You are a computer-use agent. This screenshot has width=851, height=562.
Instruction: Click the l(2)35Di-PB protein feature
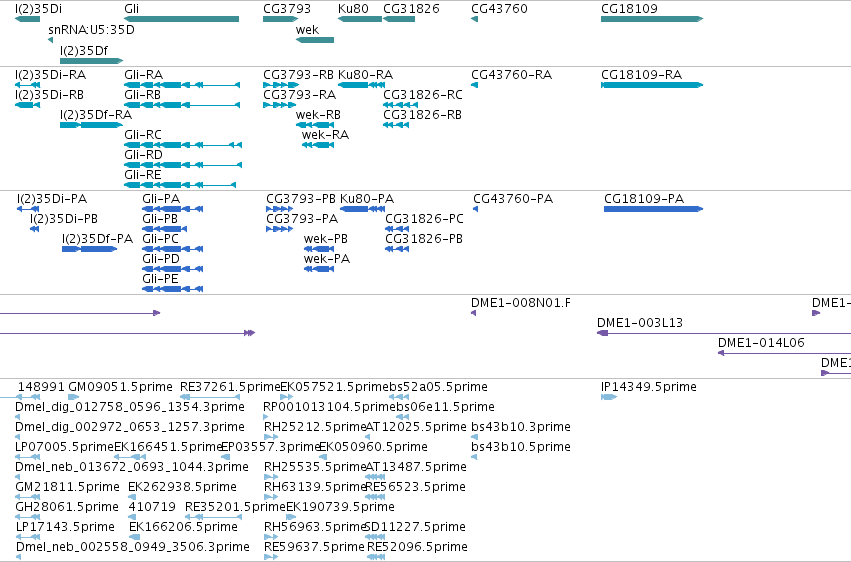point(34,229)
